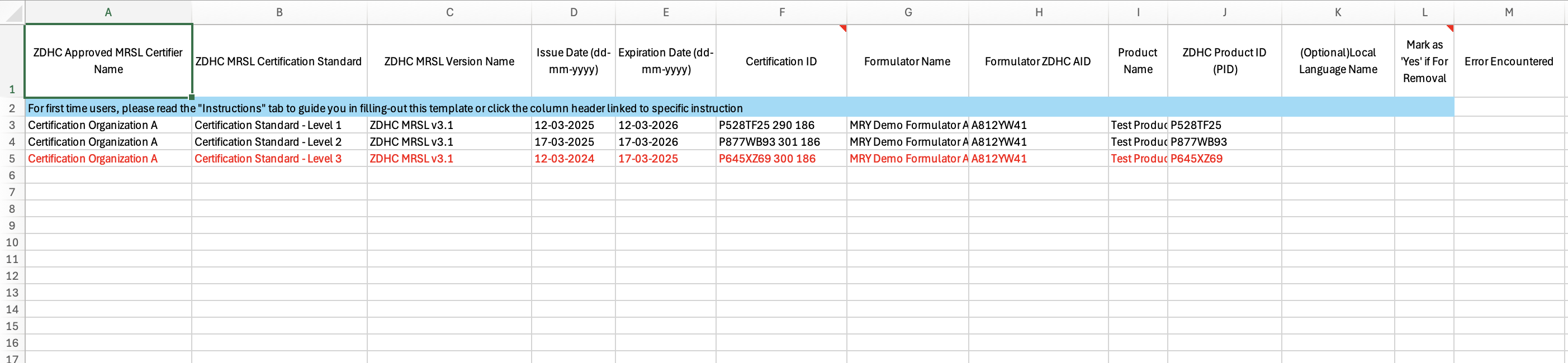Image resolution: width=1568 pixels, height=363 pixels.
Task: Click 'ZDHC Product ID (PID)' header cell
Action: pyautogui.click(x=1225, y=61)
